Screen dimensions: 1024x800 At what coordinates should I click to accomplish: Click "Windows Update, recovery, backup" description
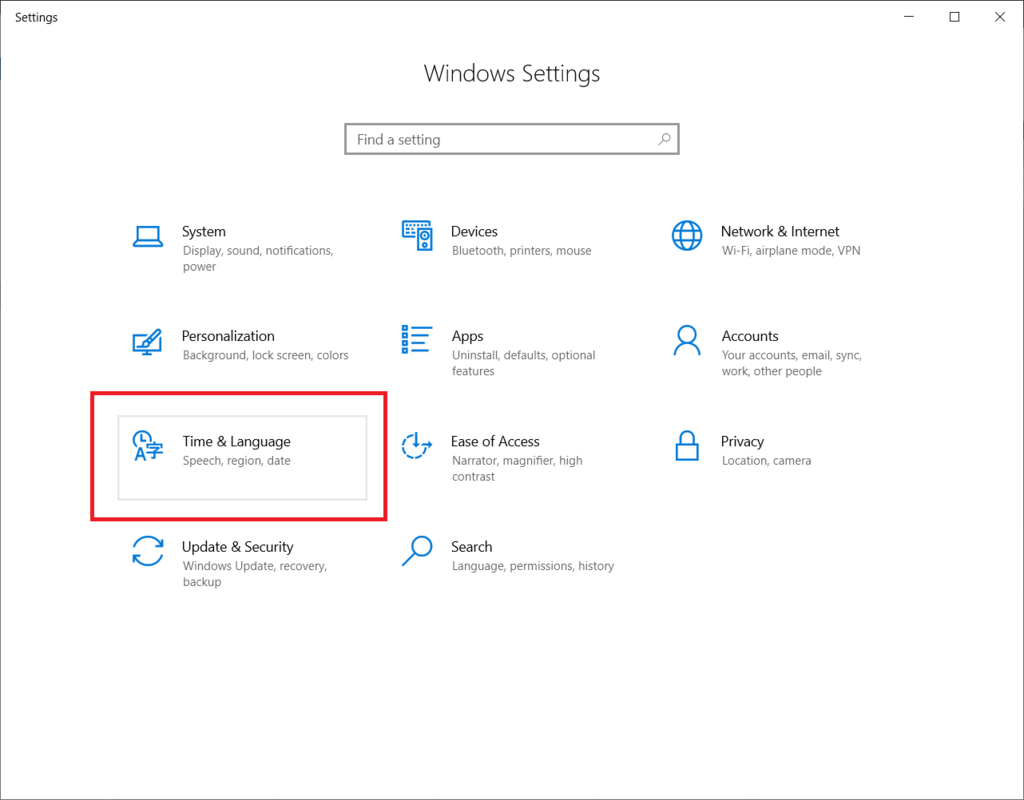point(255,573)
